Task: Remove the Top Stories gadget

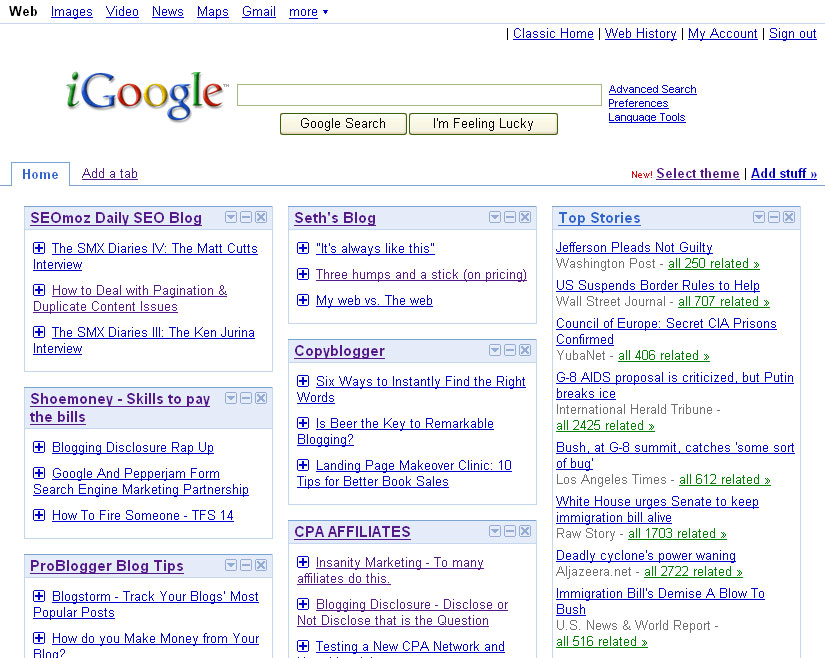Action: (789, 217)
